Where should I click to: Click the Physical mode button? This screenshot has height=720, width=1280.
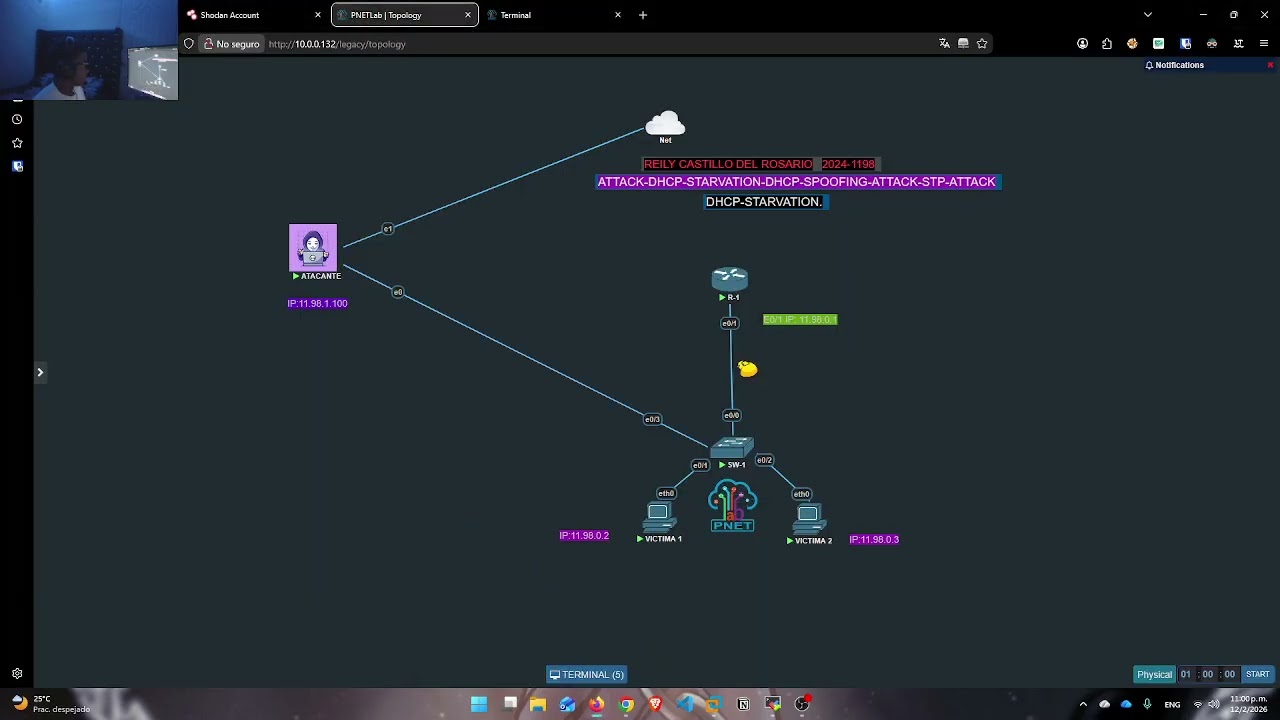click(1154, 674)
